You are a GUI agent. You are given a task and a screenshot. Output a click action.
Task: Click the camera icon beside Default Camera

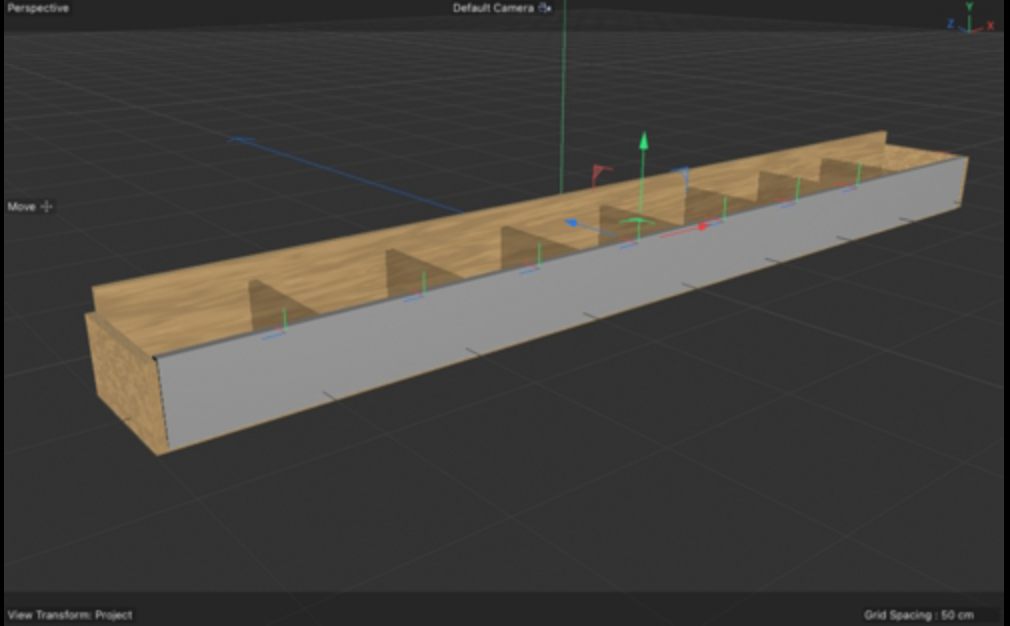click(545, 8)
